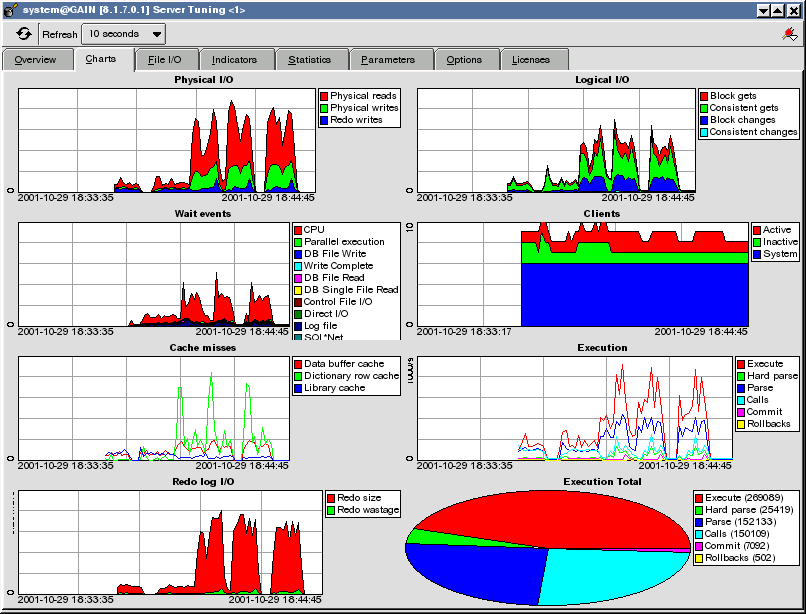Switch to the Options tab

click(464, 60)
